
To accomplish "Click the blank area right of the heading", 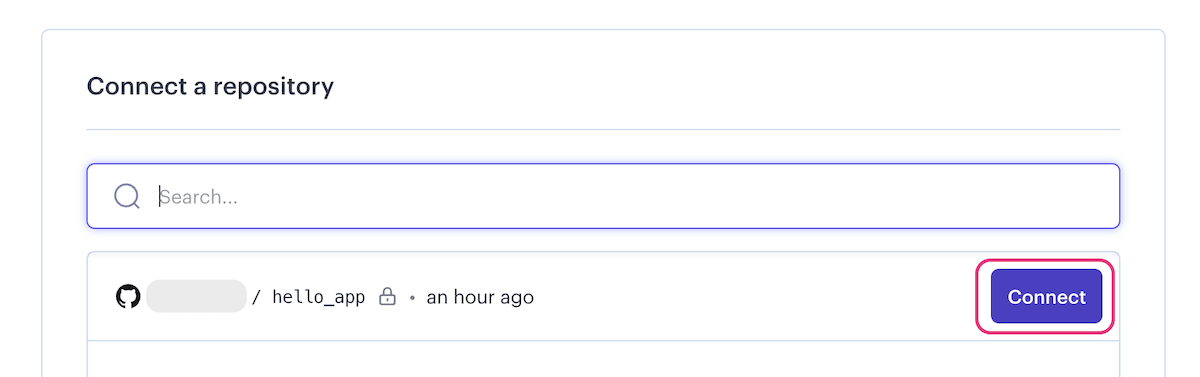I will tap(727, 86).
